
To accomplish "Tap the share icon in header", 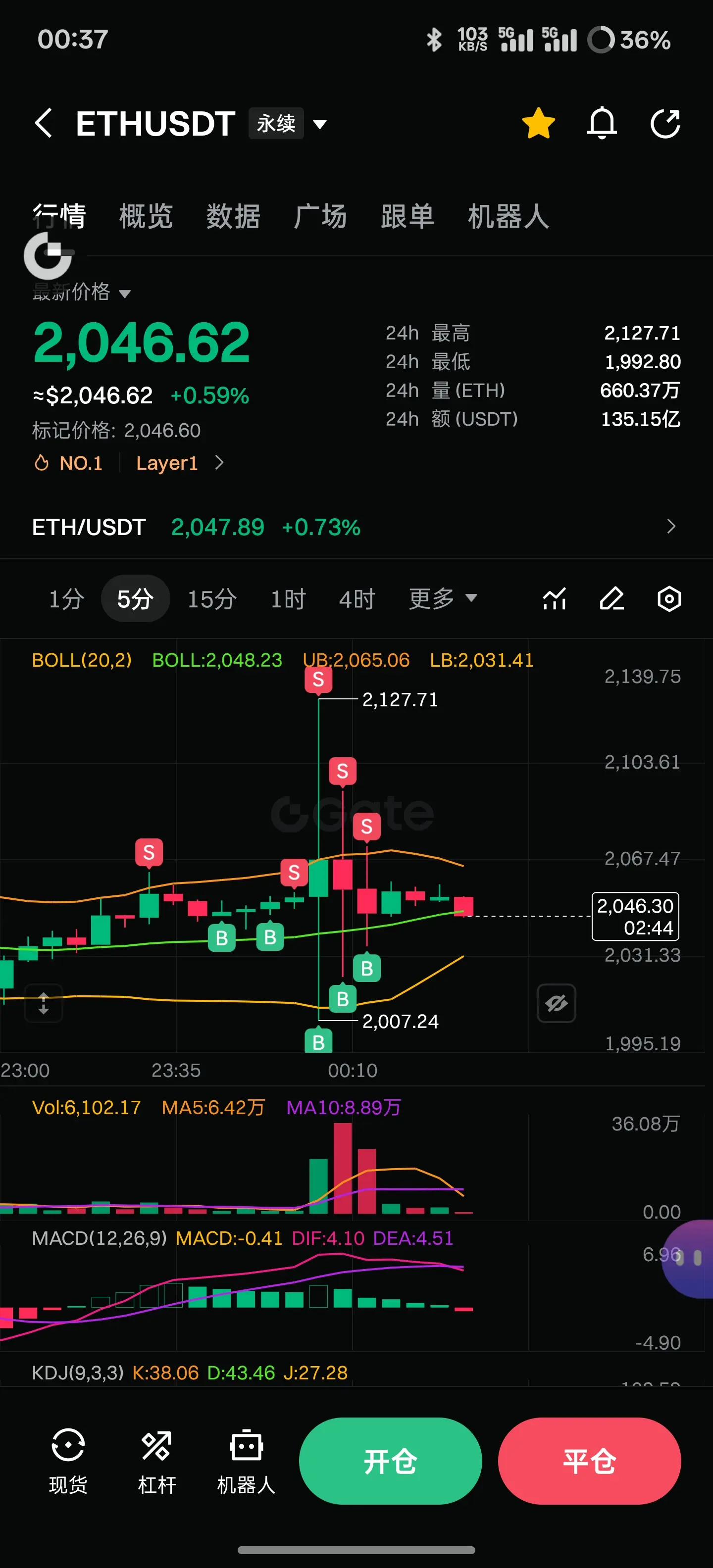I will pos(665,124).
